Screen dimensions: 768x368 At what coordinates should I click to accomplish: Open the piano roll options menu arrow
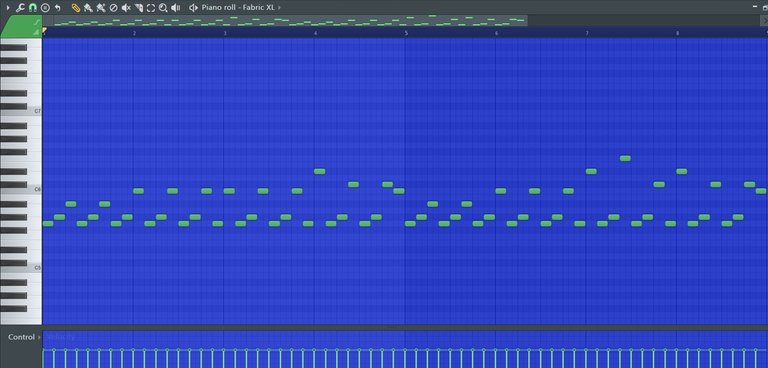tap(8, 8)
